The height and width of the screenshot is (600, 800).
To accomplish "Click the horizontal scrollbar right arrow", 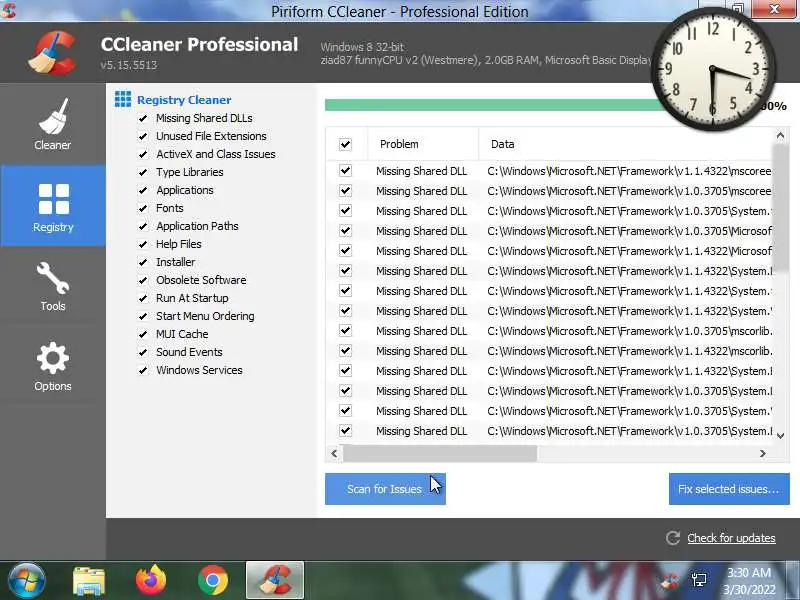I will coord(763,453).
